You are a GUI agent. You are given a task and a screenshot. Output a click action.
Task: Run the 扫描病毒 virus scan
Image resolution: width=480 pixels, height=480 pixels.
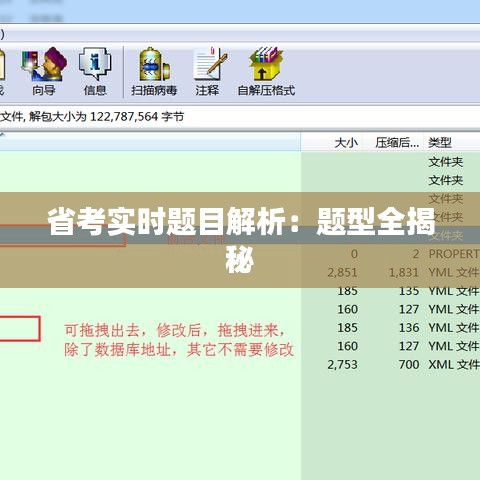154,72
